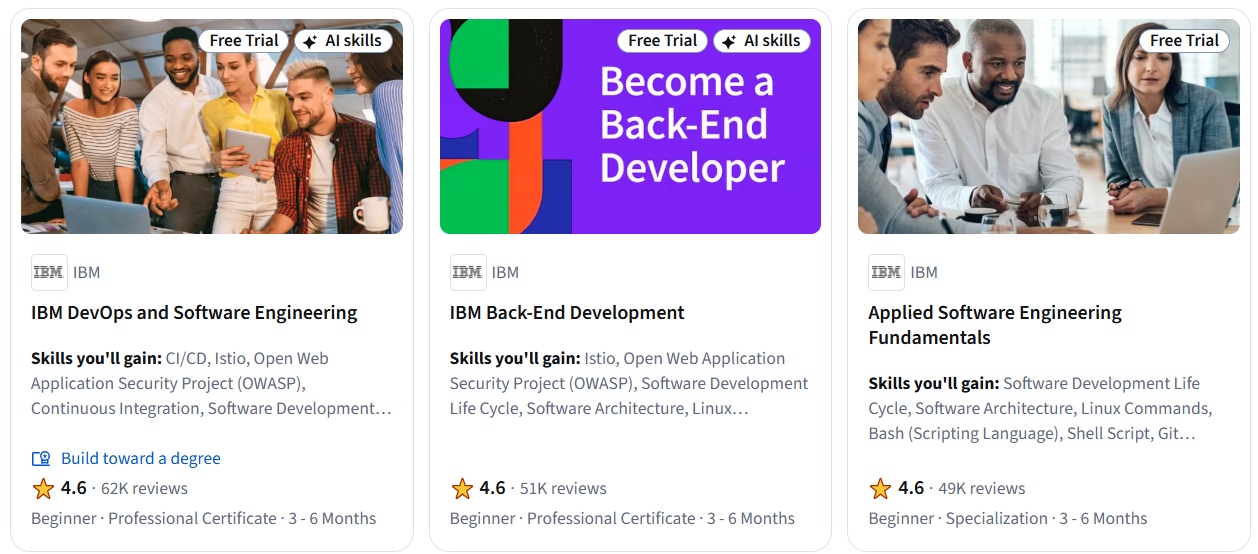Click Free Trial badge on Applied Software card
The width and height of the screenshot is (1258, 554).
1184,41
